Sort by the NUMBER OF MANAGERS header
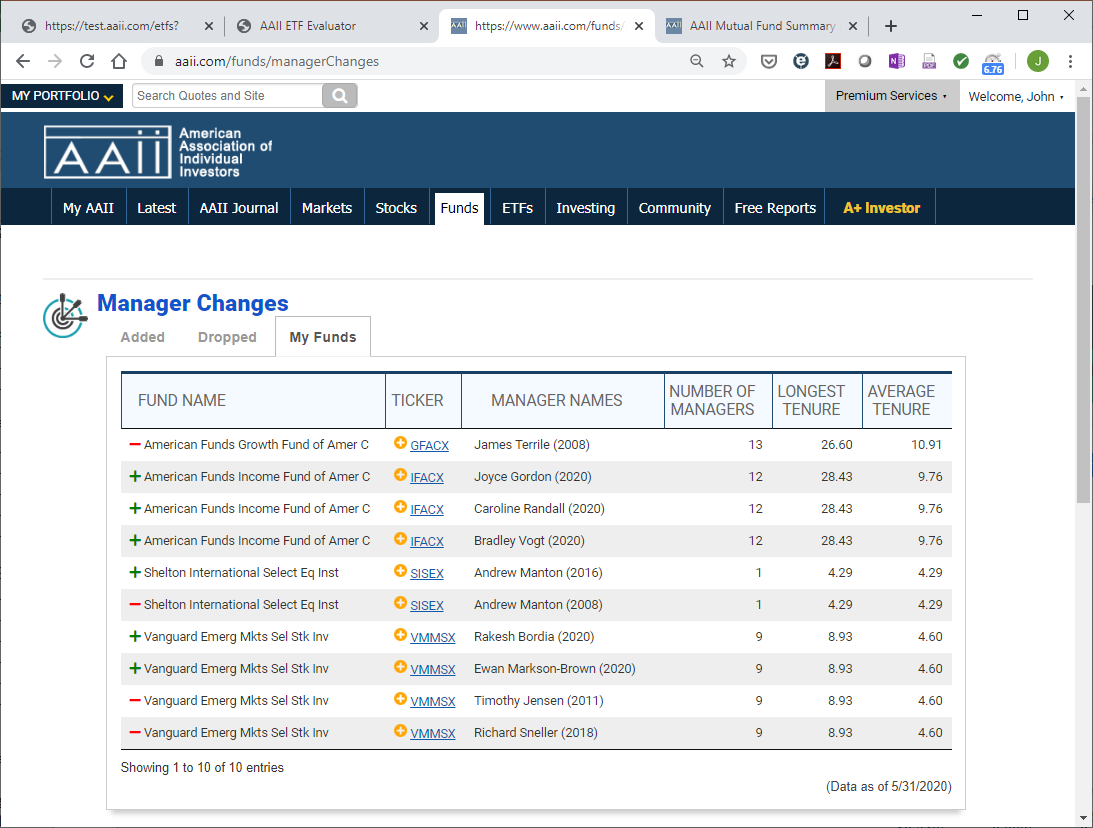Screen dimensions: 1093x828 point(718,400)
